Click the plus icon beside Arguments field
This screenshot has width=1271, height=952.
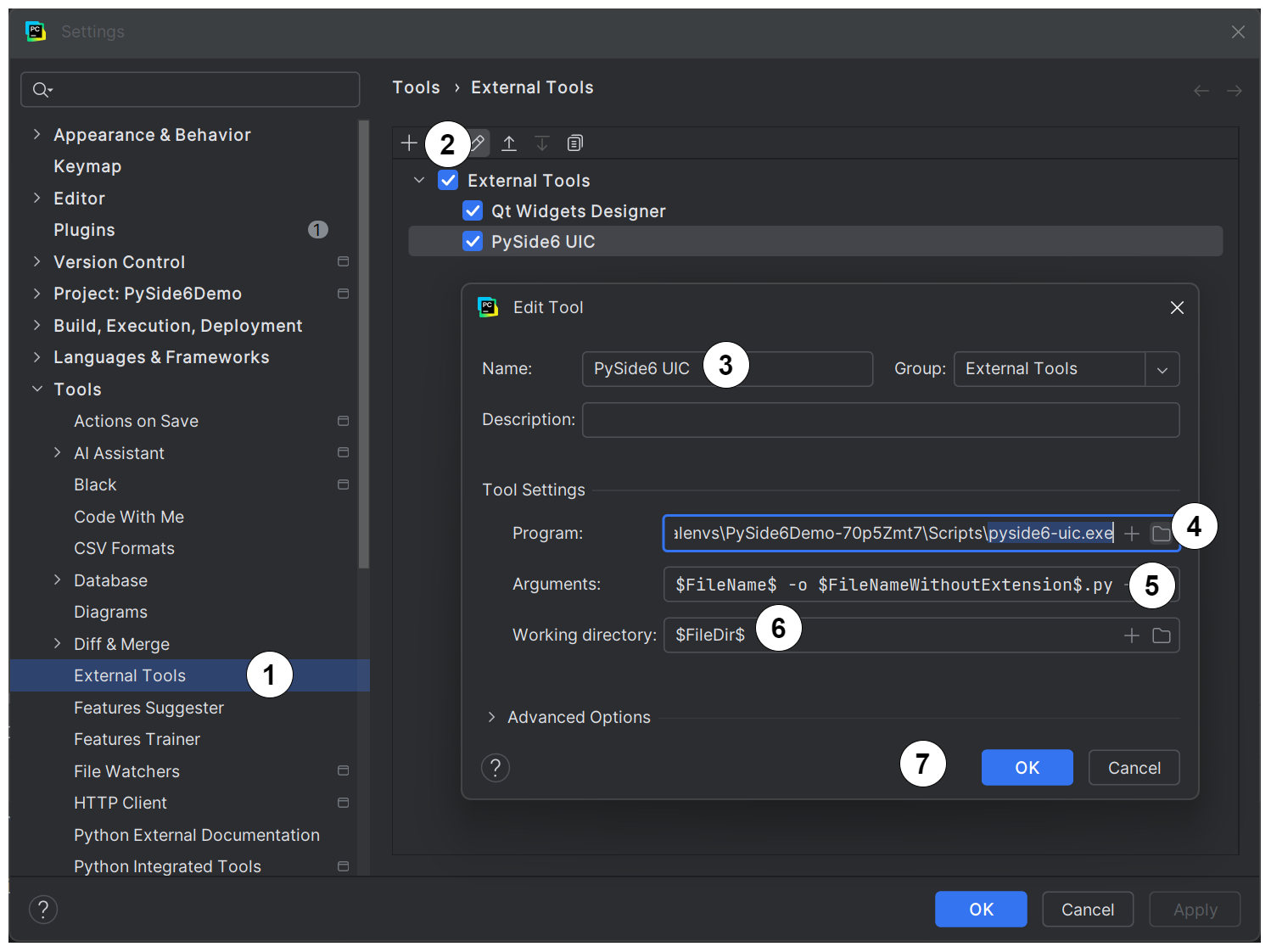[x=1131, y=585]
